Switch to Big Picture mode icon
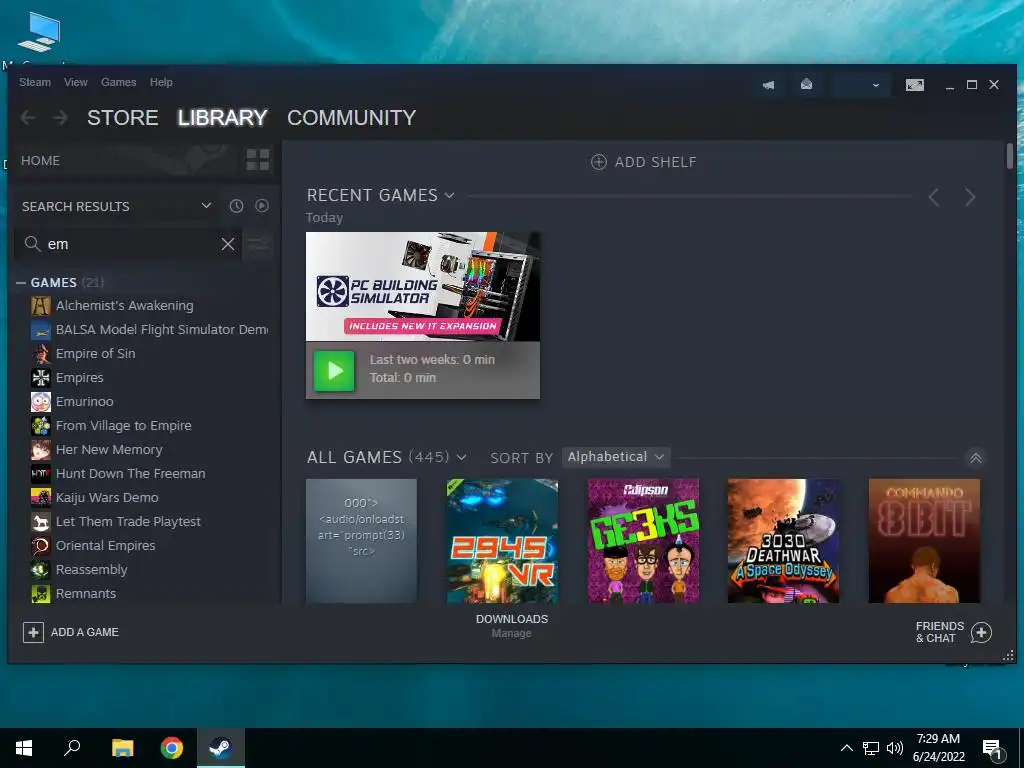Screen dimensions: 1024x768 click(x=915, y=85)
